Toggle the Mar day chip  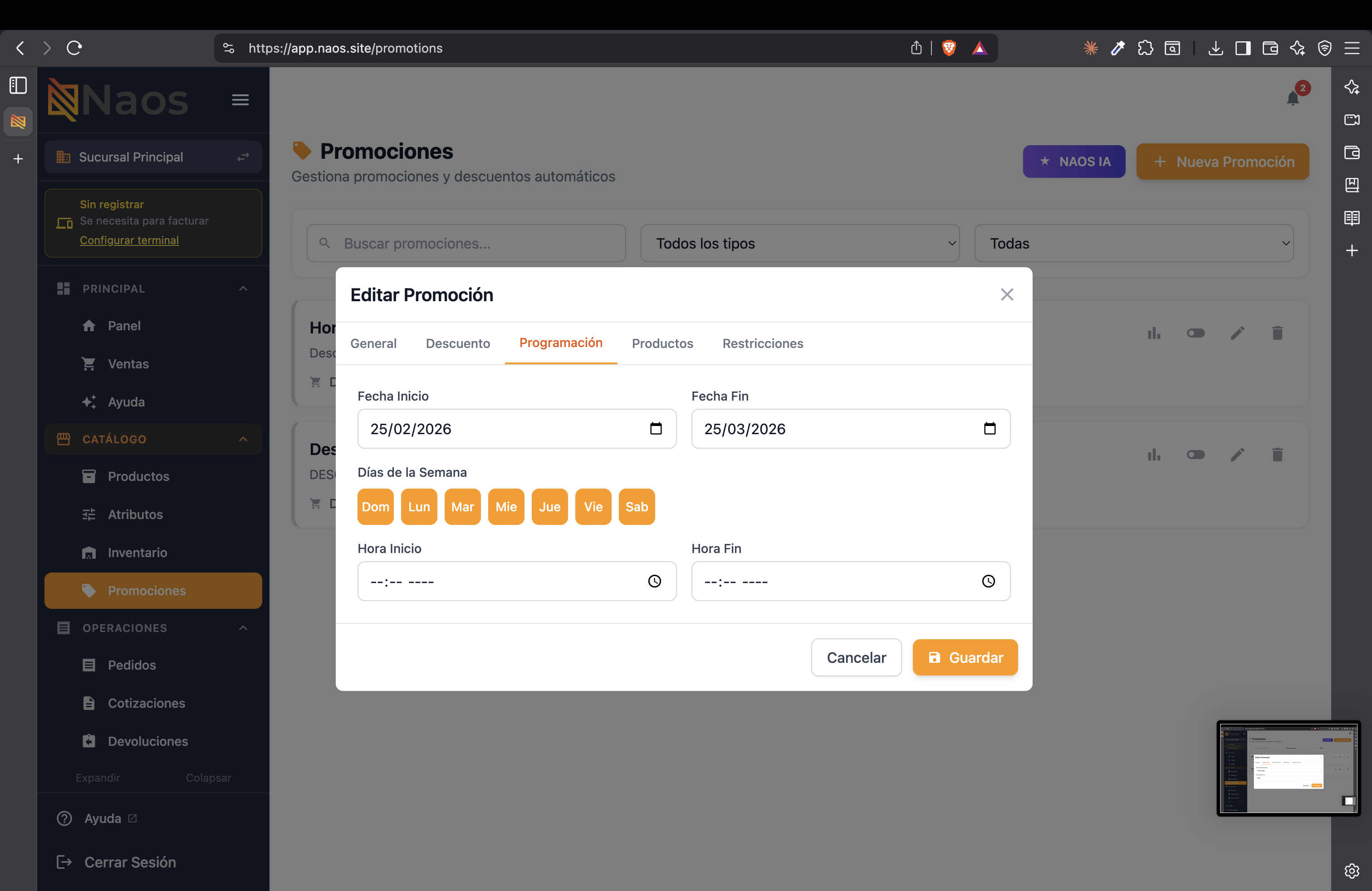[x=462, y=507]
